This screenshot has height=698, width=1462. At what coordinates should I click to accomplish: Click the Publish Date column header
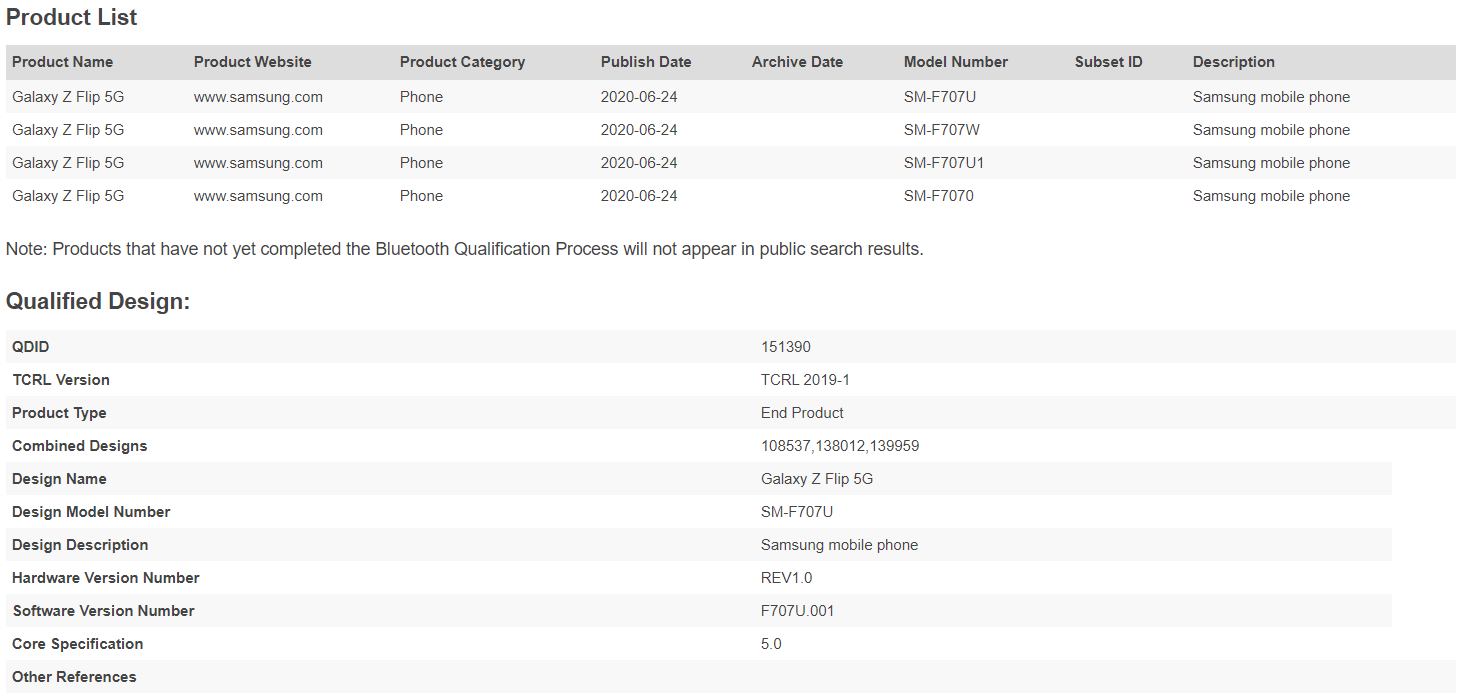coord(645,62)
